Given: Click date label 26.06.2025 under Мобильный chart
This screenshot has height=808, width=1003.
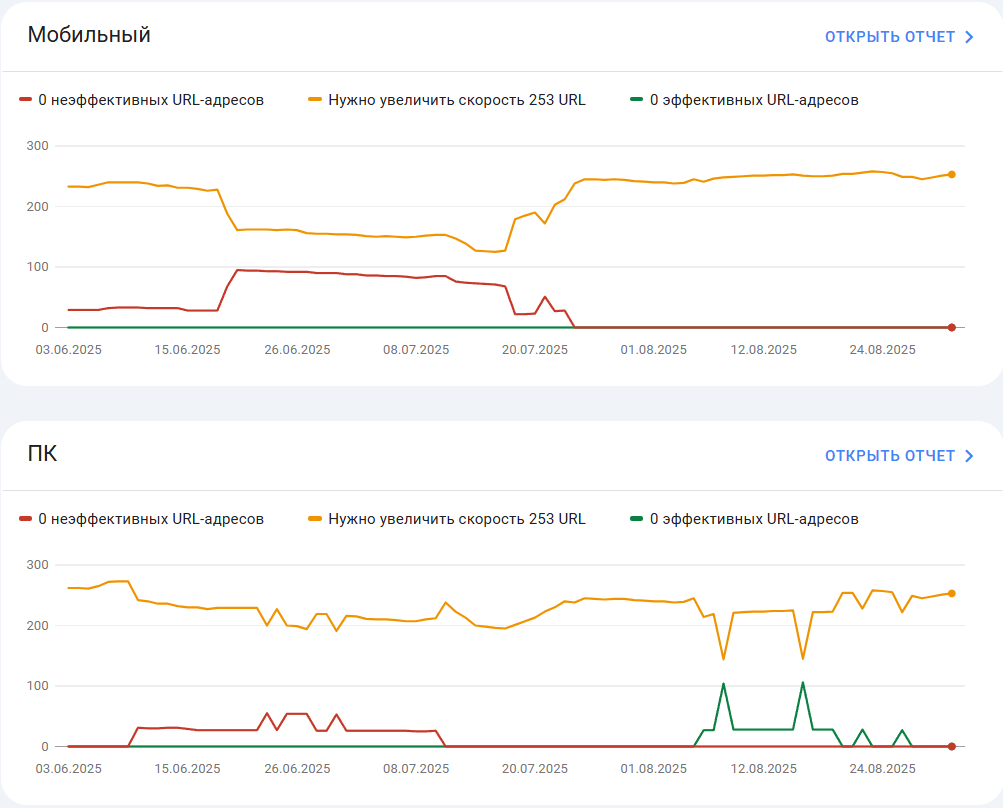Looking at the screenshot, I should 297,350.
